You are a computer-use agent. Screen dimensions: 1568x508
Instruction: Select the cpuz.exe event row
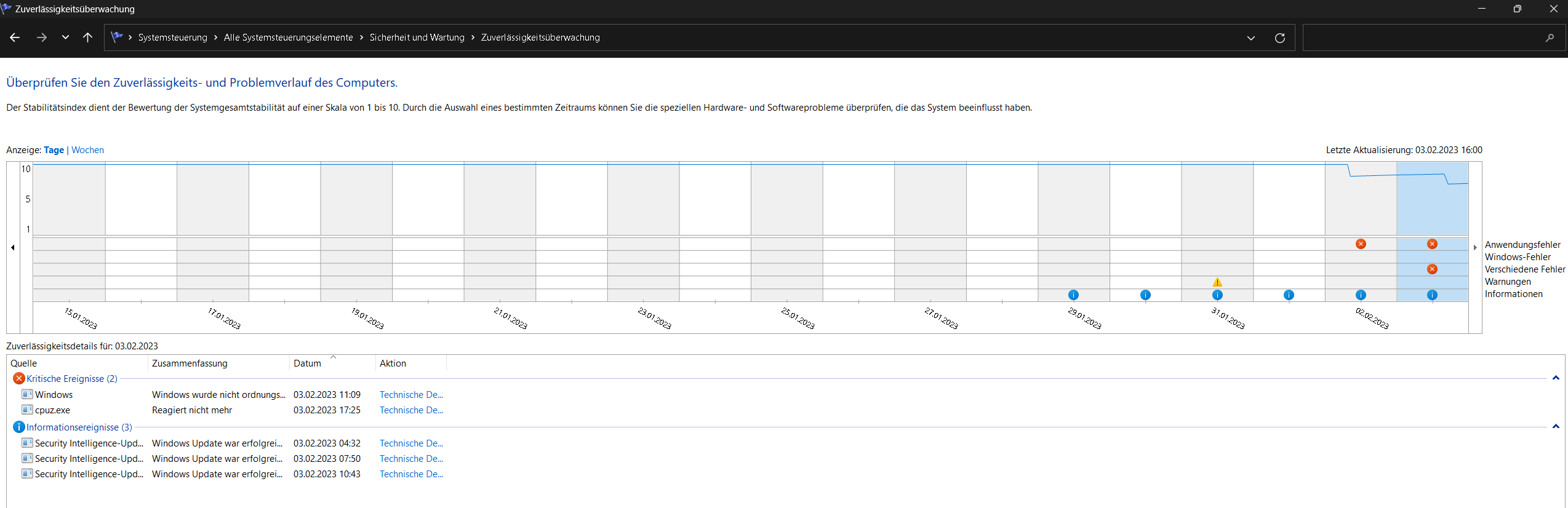click(231, 410)
